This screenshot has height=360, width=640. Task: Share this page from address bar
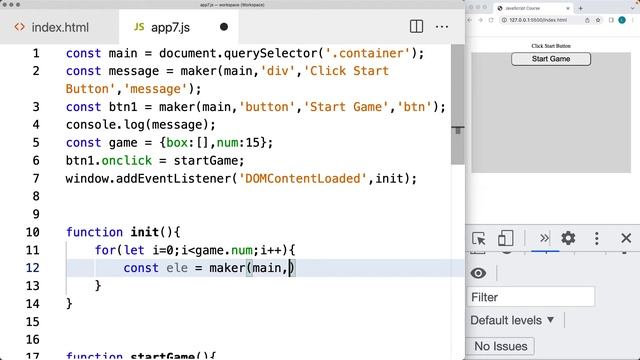click(587, 20)
